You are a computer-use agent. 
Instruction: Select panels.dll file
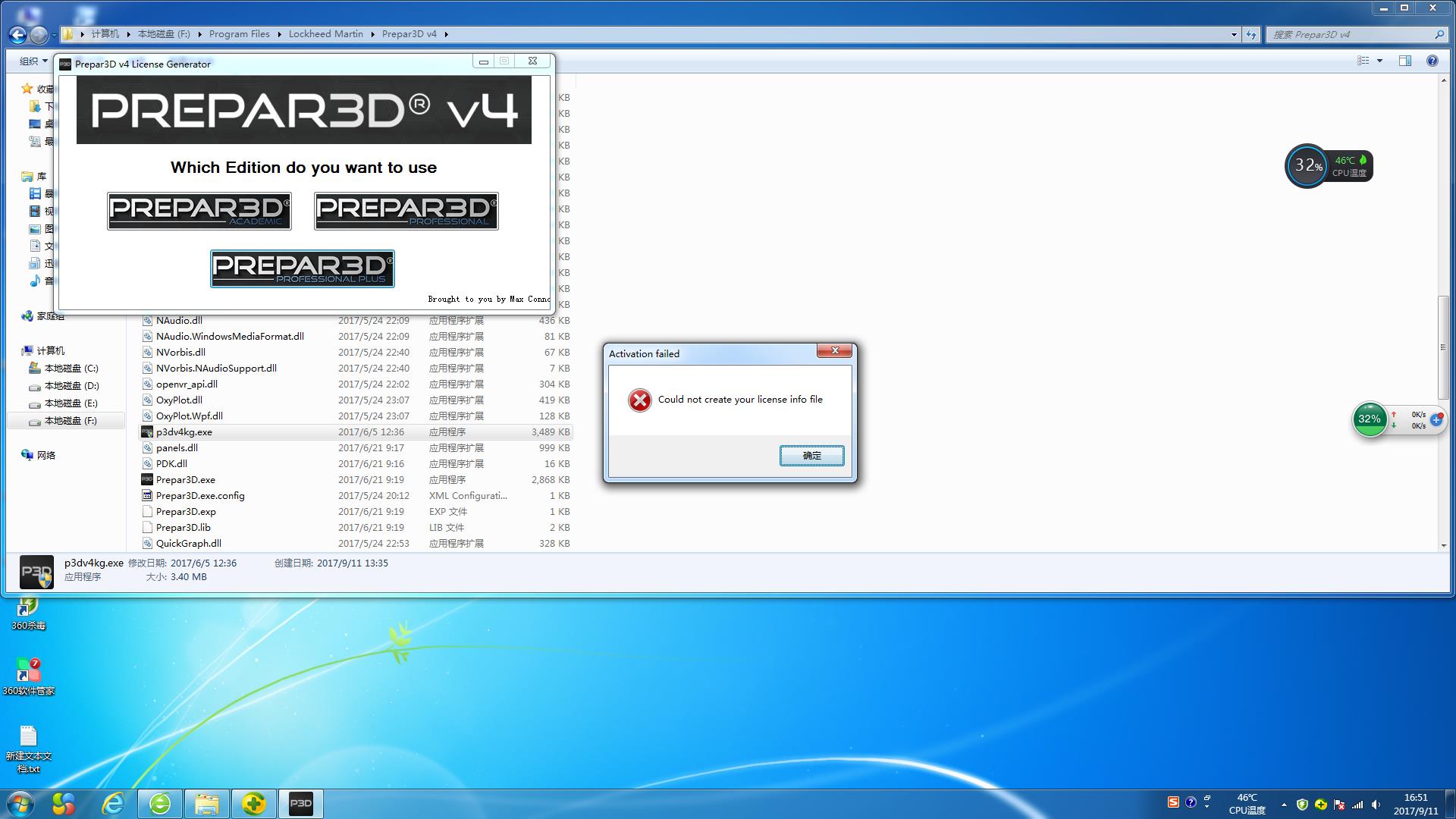click(177, 447)
